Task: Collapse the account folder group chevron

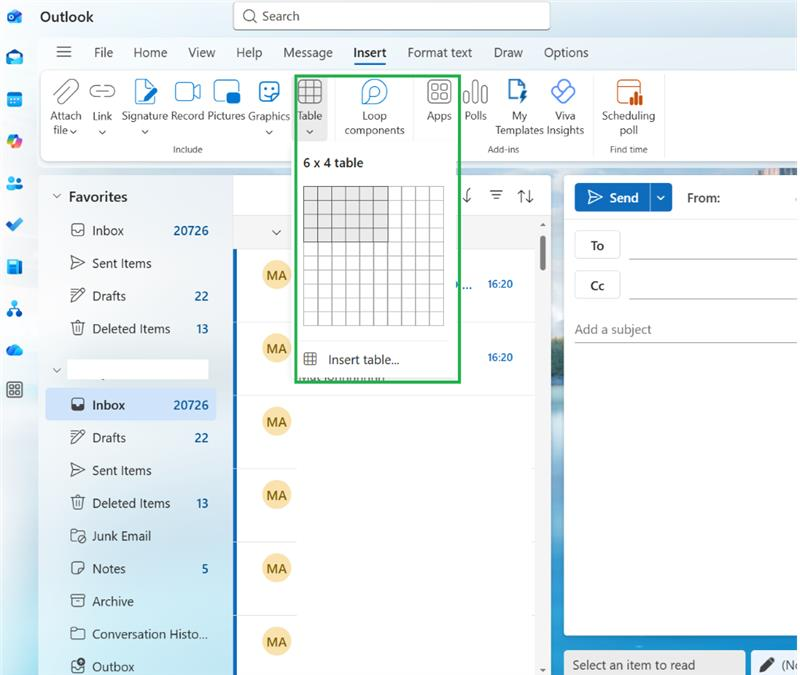Action: pyautogui.click(x=57, y=369)
